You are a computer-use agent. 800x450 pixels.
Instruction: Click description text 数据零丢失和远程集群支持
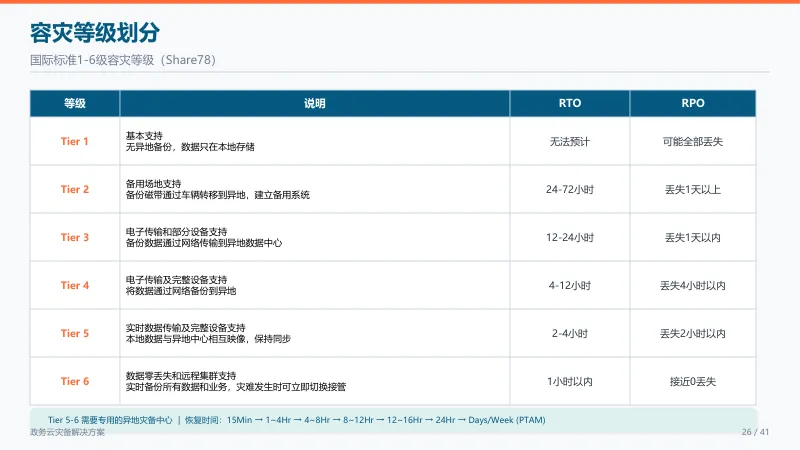click(x=181, y=376)
